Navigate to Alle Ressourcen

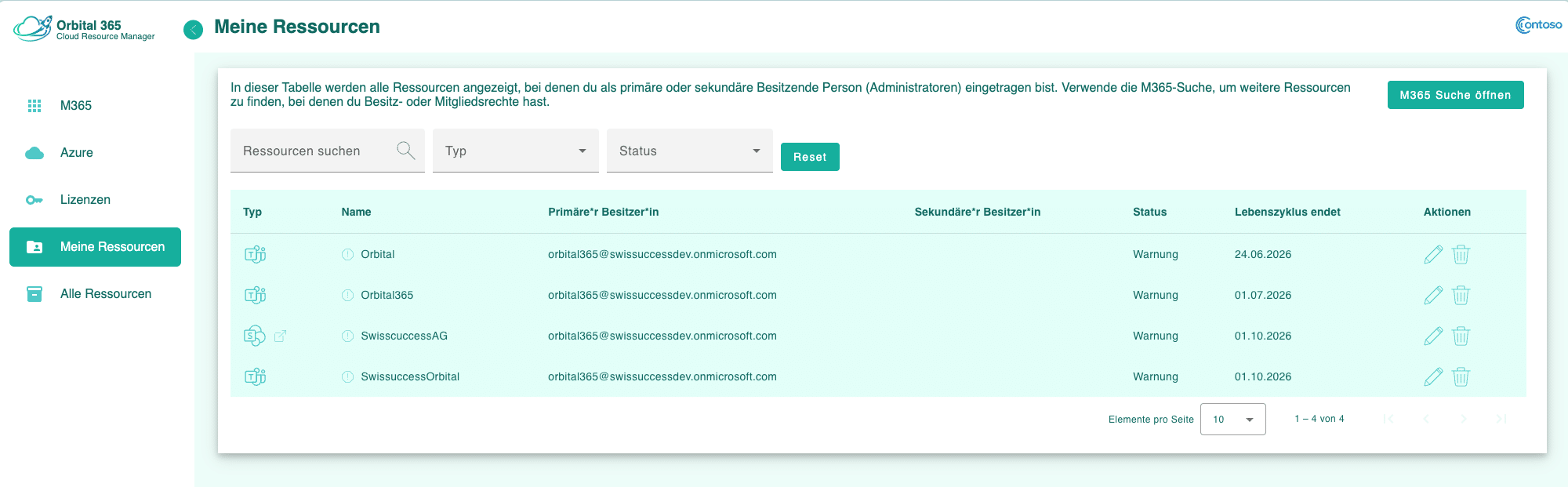coord(105,294)
